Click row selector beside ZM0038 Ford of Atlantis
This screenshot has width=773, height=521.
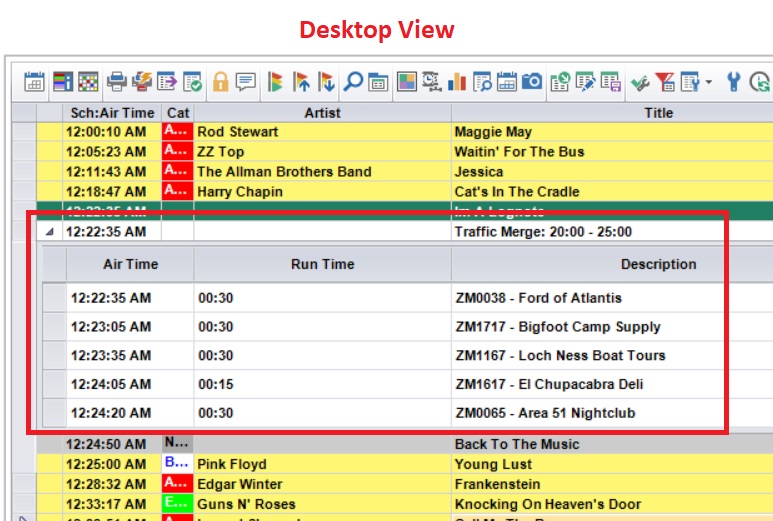[54, 298]
